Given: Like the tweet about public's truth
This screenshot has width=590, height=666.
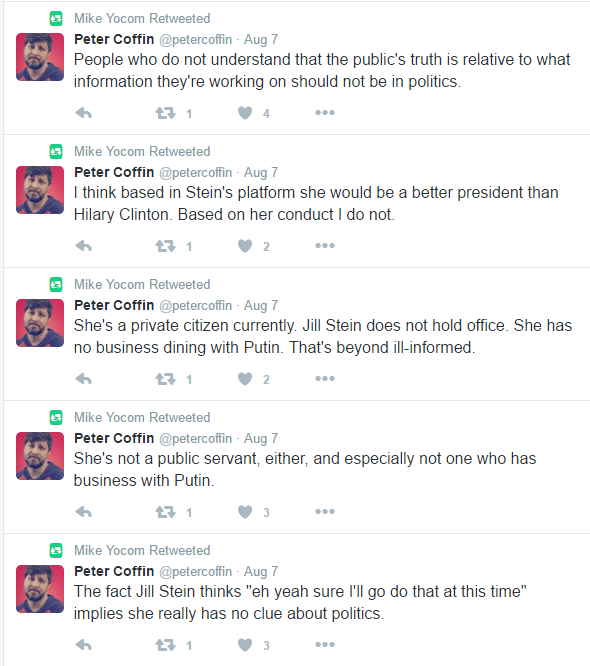Looking at the screenshot, I should tap(245, 113).
